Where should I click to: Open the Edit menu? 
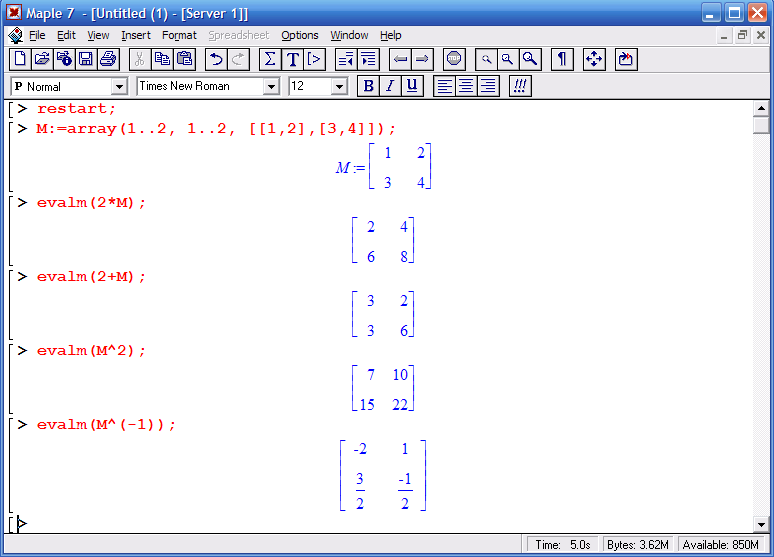[66, 36]
